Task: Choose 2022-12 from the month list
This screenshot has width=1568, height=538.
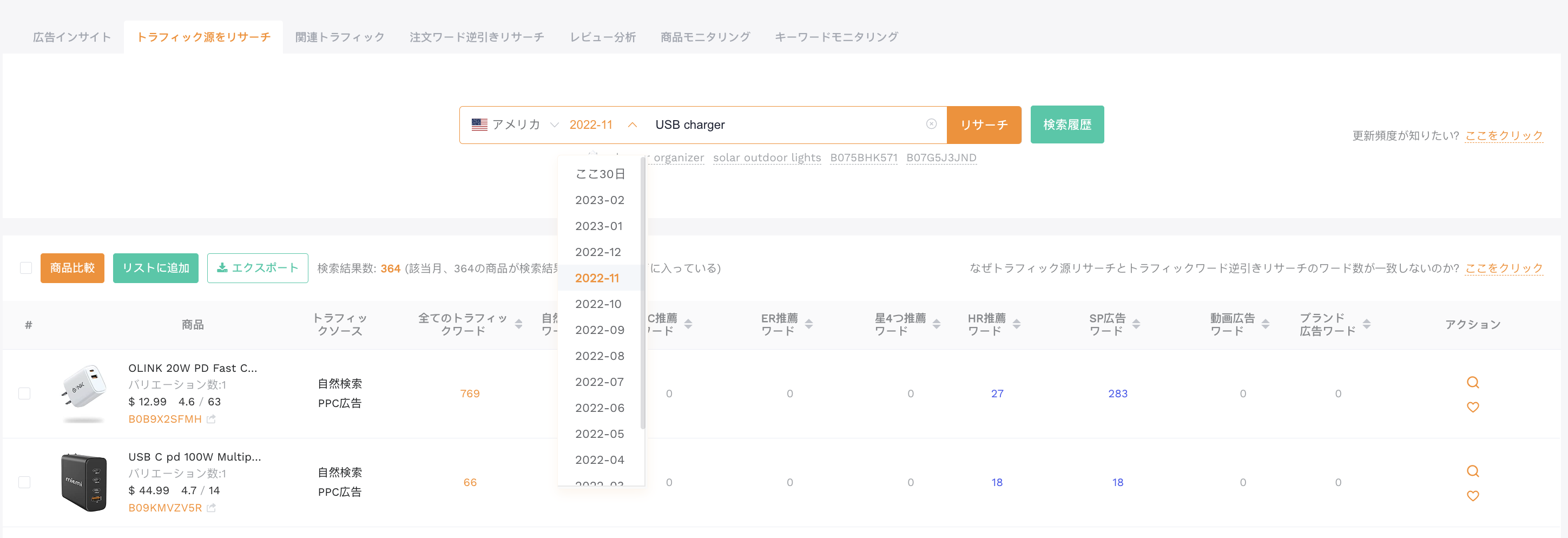Action: [x=599, y=252]
